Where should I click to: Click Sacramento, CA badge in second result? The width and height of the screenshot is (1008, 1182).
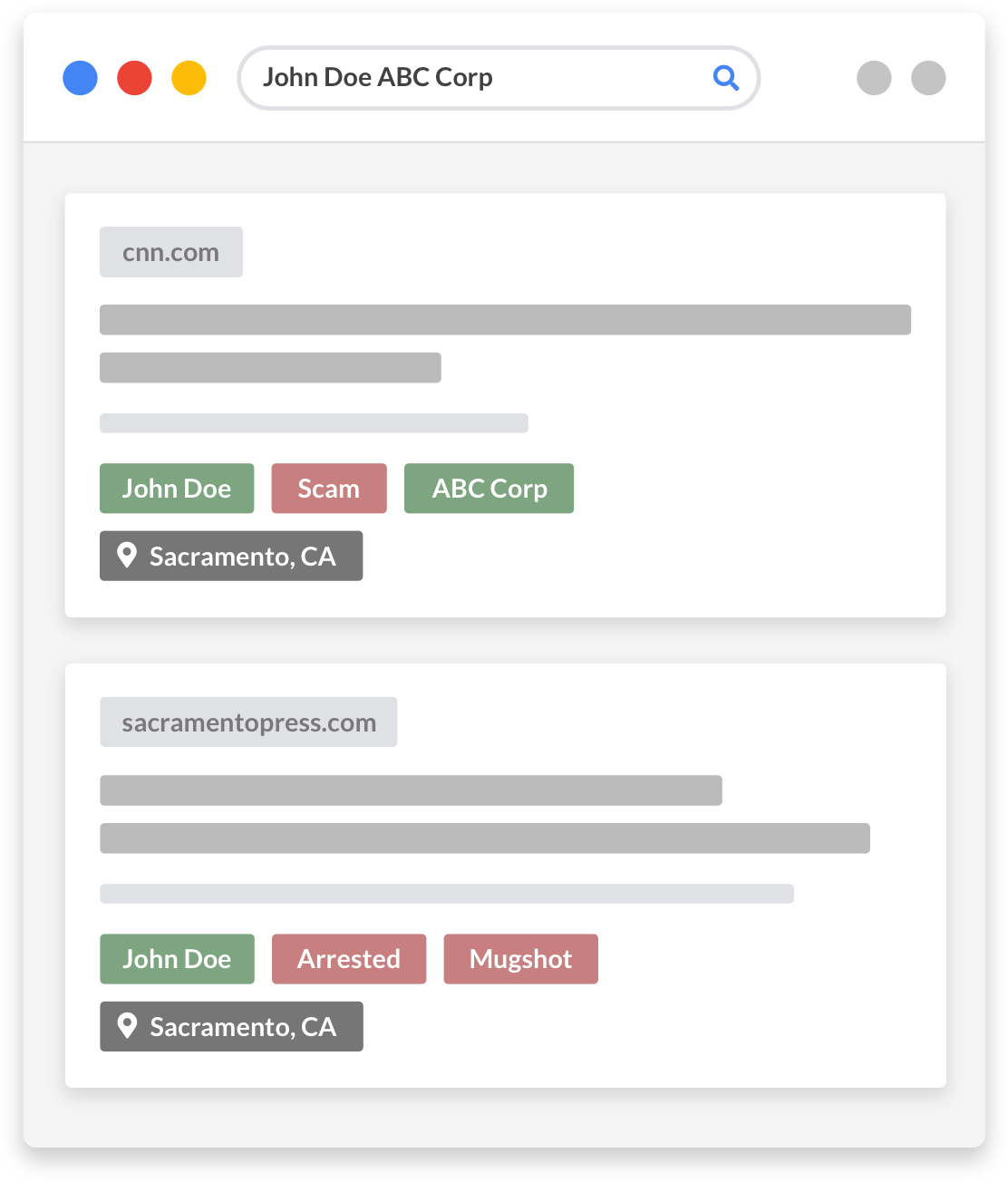(242, 1026)
